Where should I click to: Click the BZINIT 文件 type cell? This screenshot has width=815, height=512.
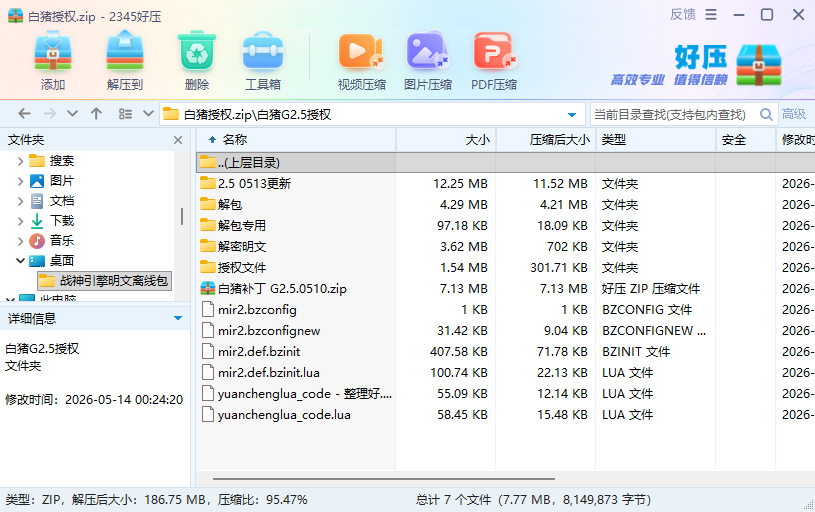[636, 352]
